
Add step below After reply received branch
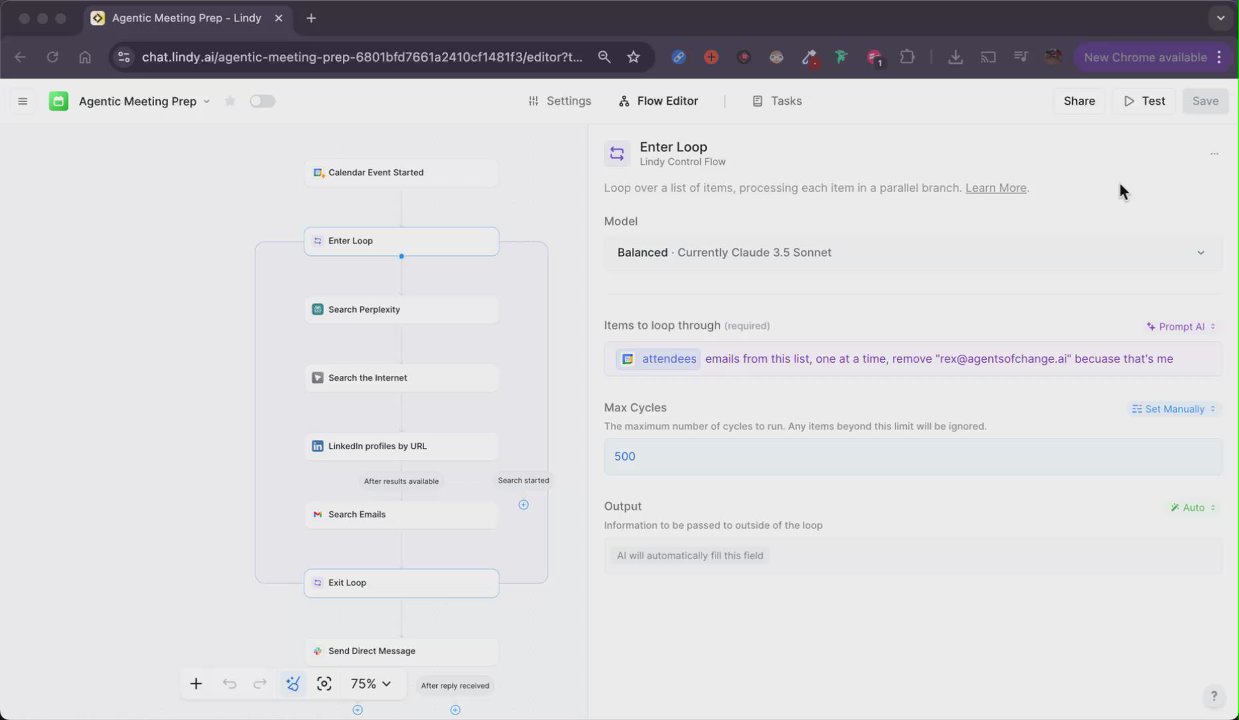point(455,710)
